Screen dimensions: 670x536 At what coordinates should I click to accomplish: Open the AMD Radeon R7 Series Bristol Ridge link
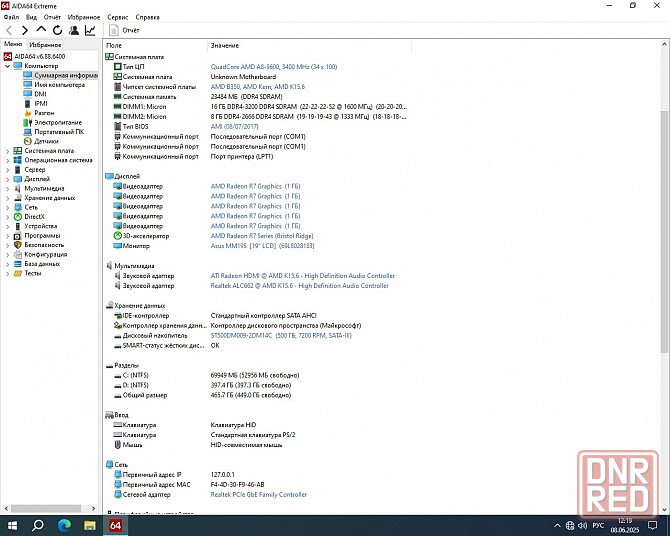[x=262, y=236]
